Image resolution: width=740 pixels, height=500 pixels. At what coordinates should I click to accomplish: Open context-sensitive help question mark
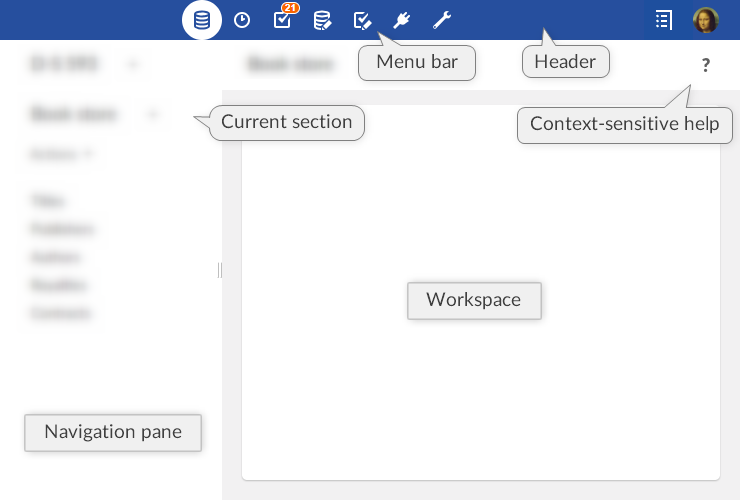click(x=706, y=66)
